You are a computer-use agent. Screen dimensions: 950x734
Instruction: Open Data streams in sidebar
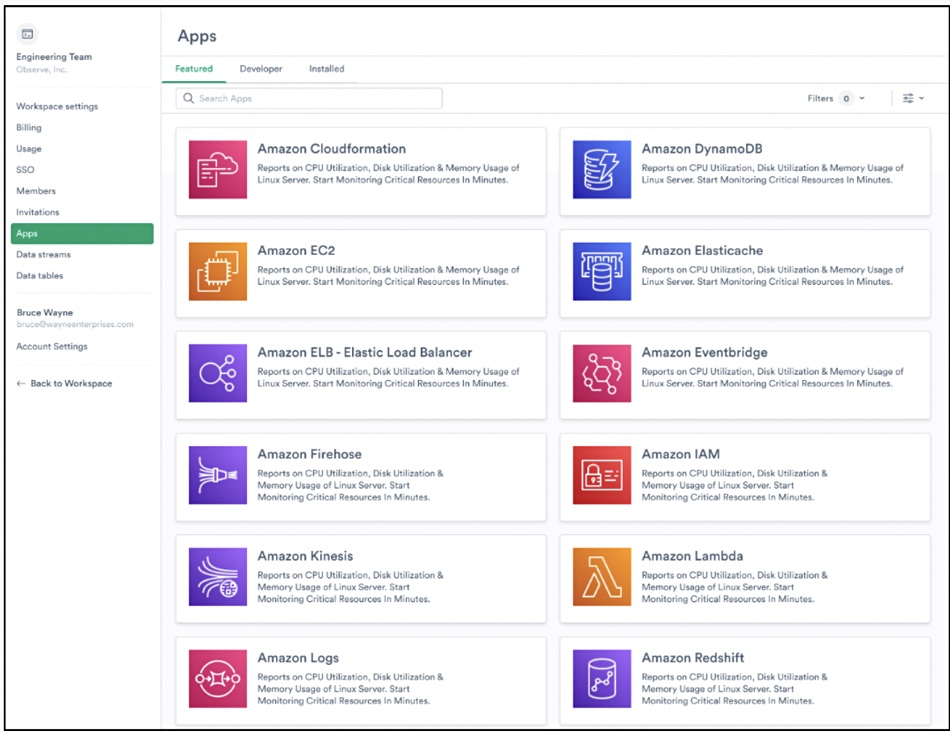click(44, 255)
